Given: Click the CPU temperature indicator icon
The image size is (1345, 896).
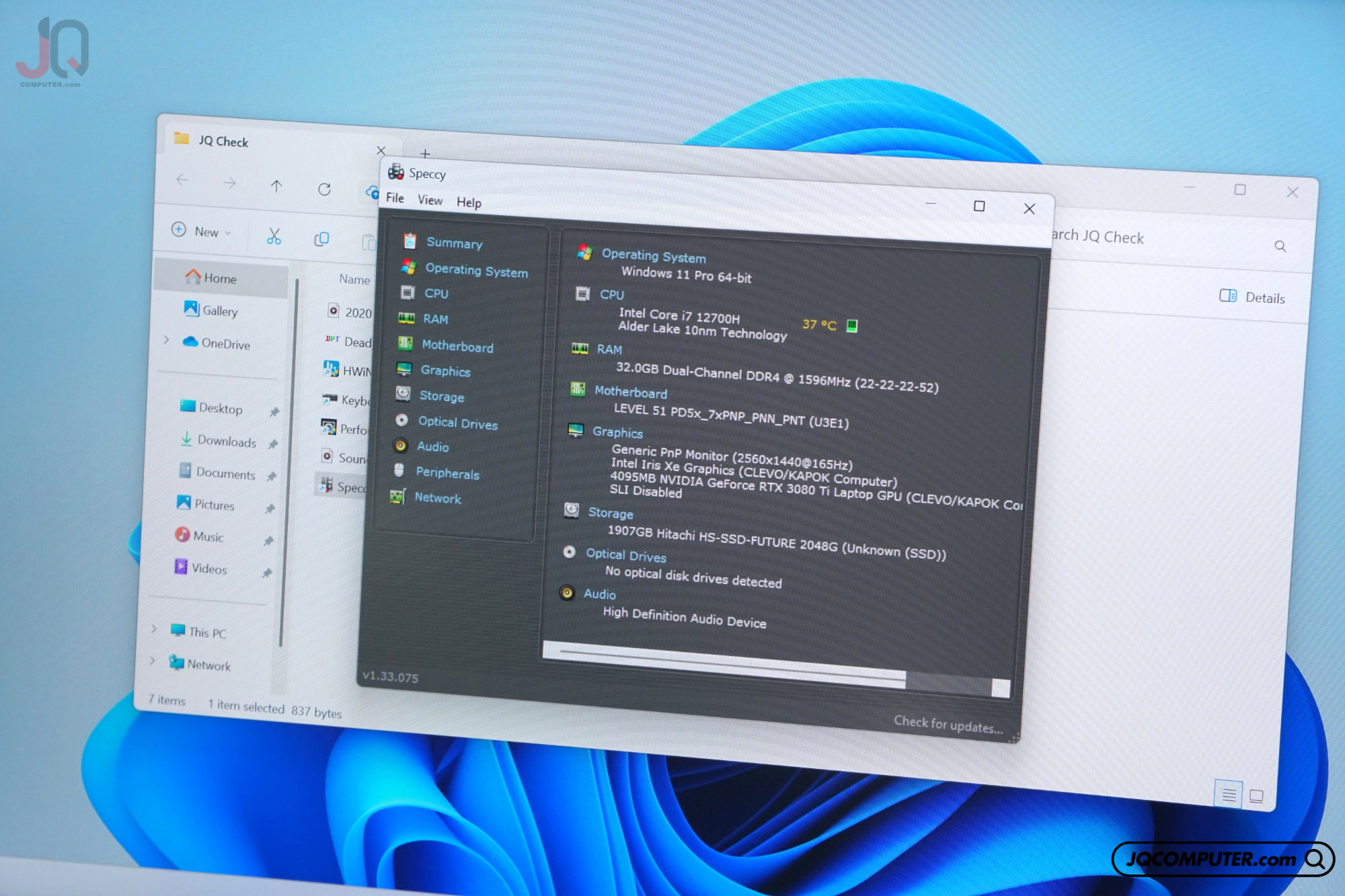Looking at the screenshot, I should 851,326.
